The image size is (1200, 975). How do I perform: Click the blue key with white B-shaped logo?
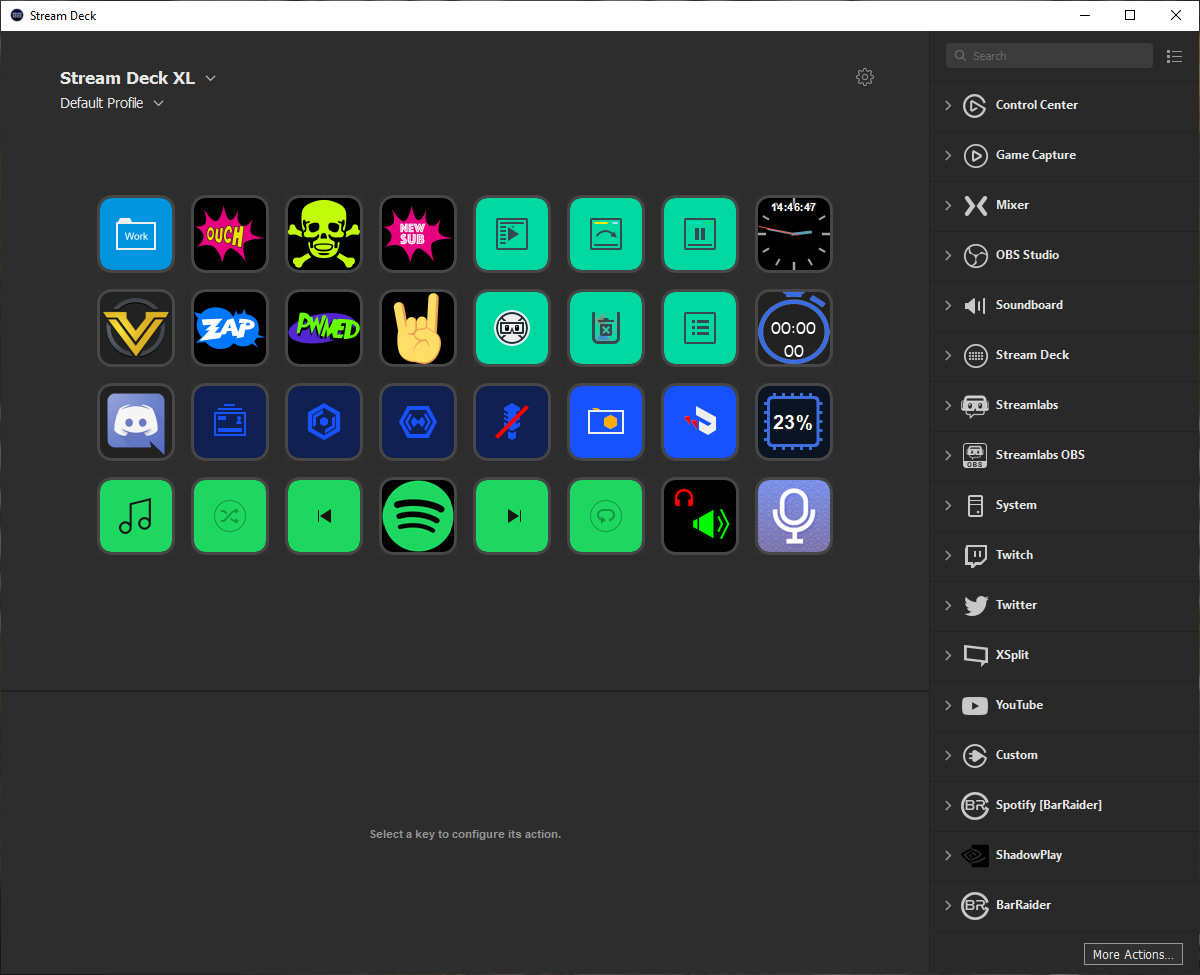pyautogui.click(x=700, y=422)
